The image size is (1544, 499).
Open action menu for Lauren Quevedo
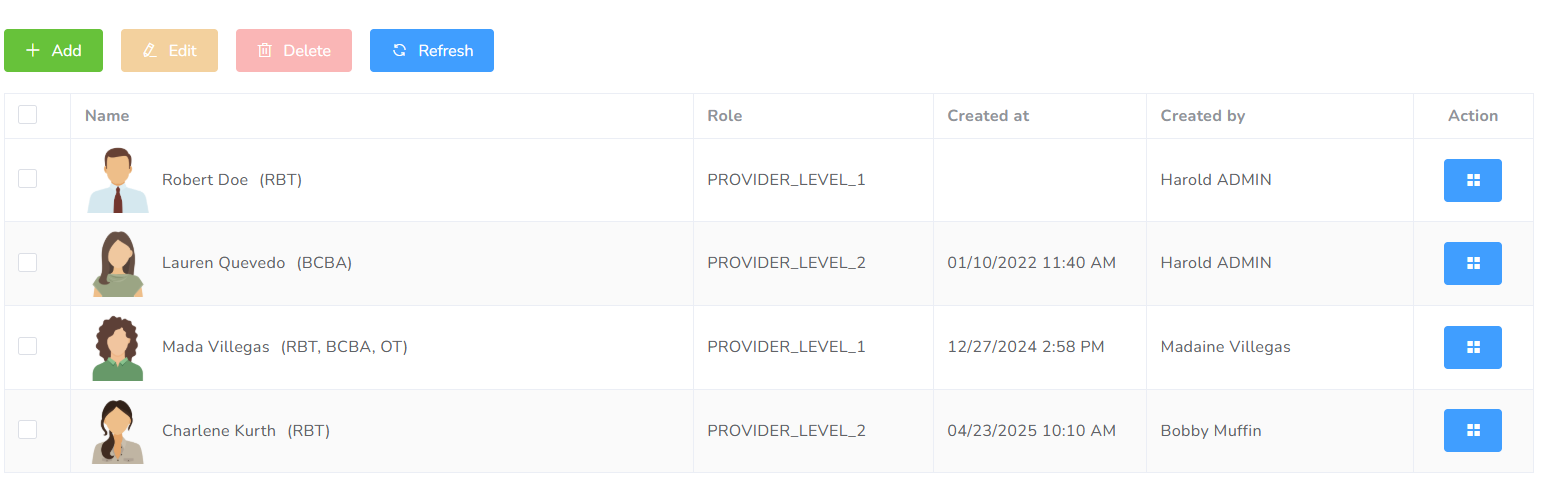pos(1472,263)
